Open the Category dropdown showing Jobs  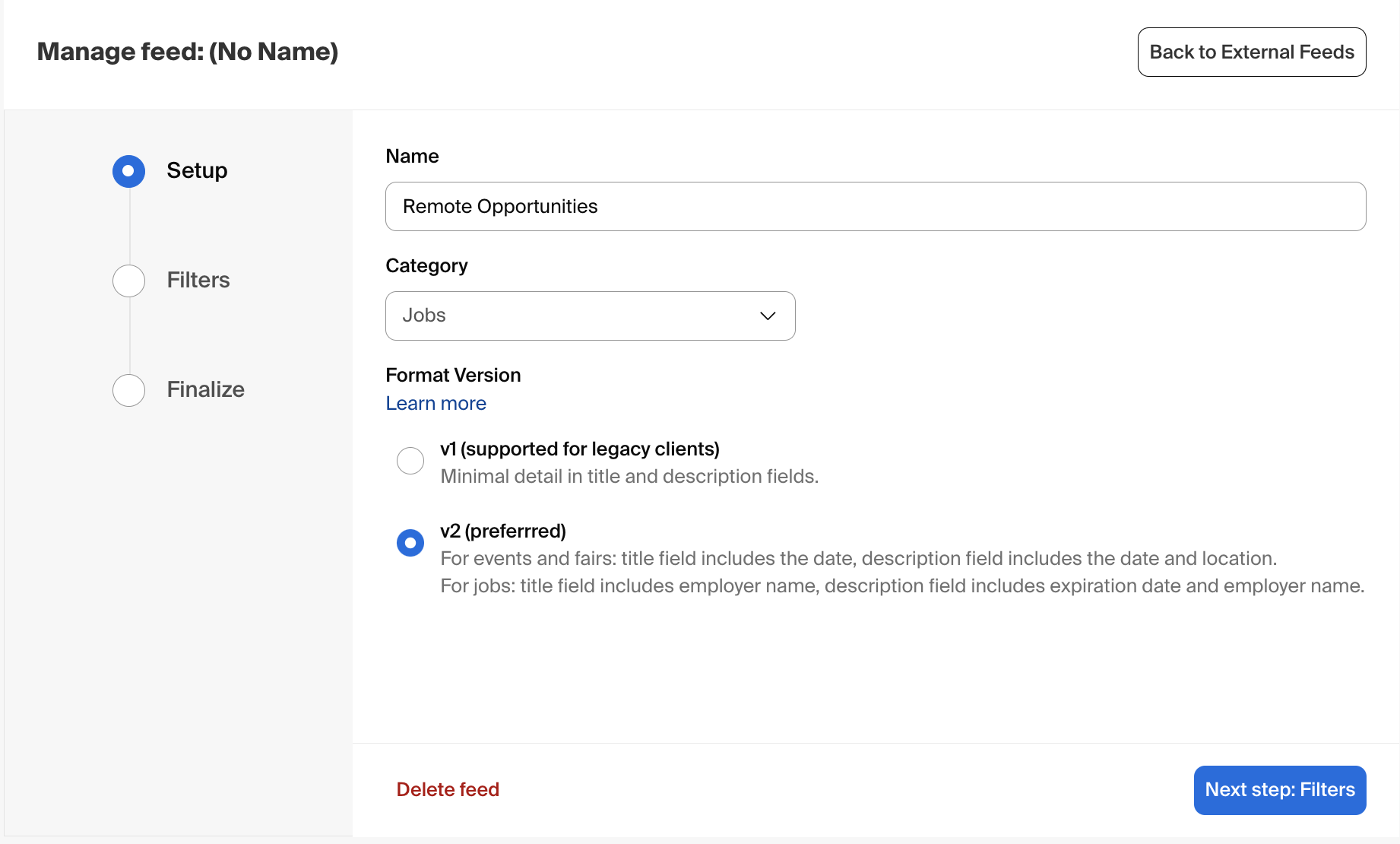(589, 316)
